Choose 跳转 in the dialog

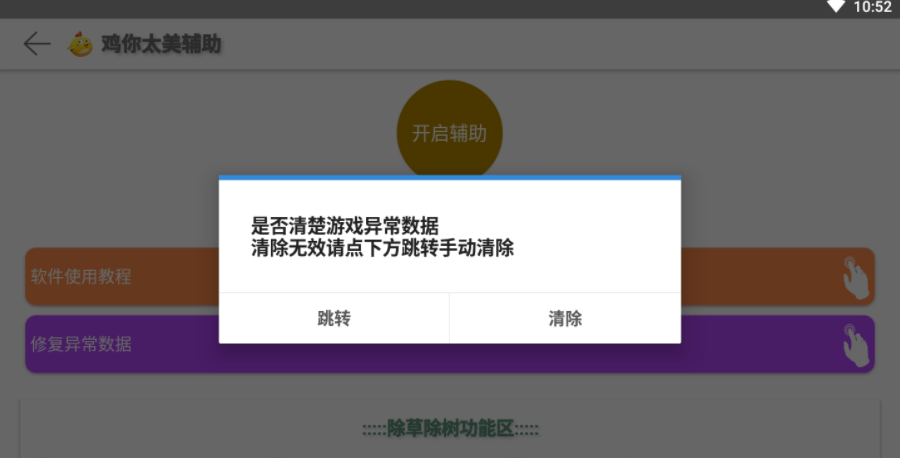tap(334, 319)
